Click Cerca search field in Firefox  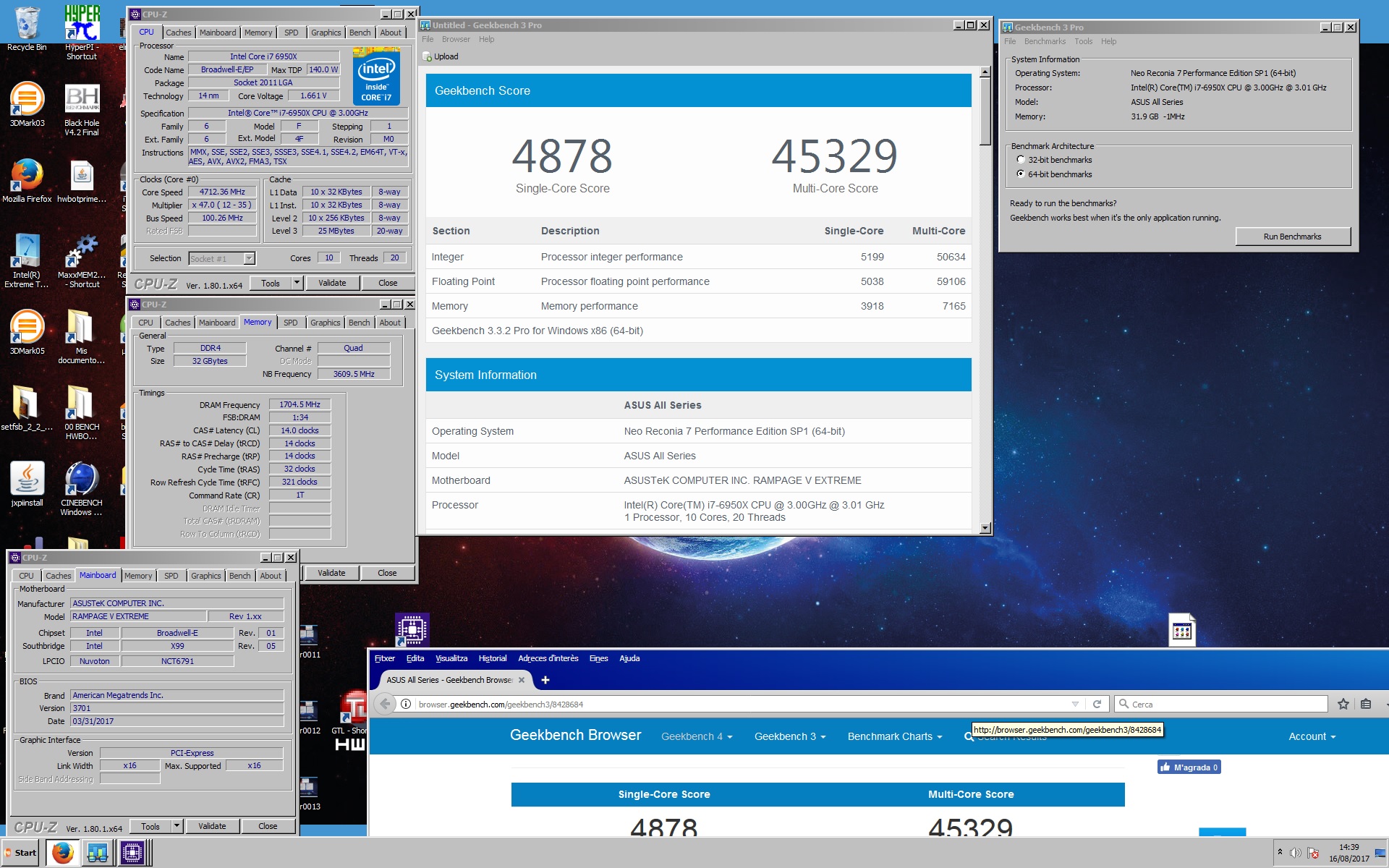[x=1221, y=704]
